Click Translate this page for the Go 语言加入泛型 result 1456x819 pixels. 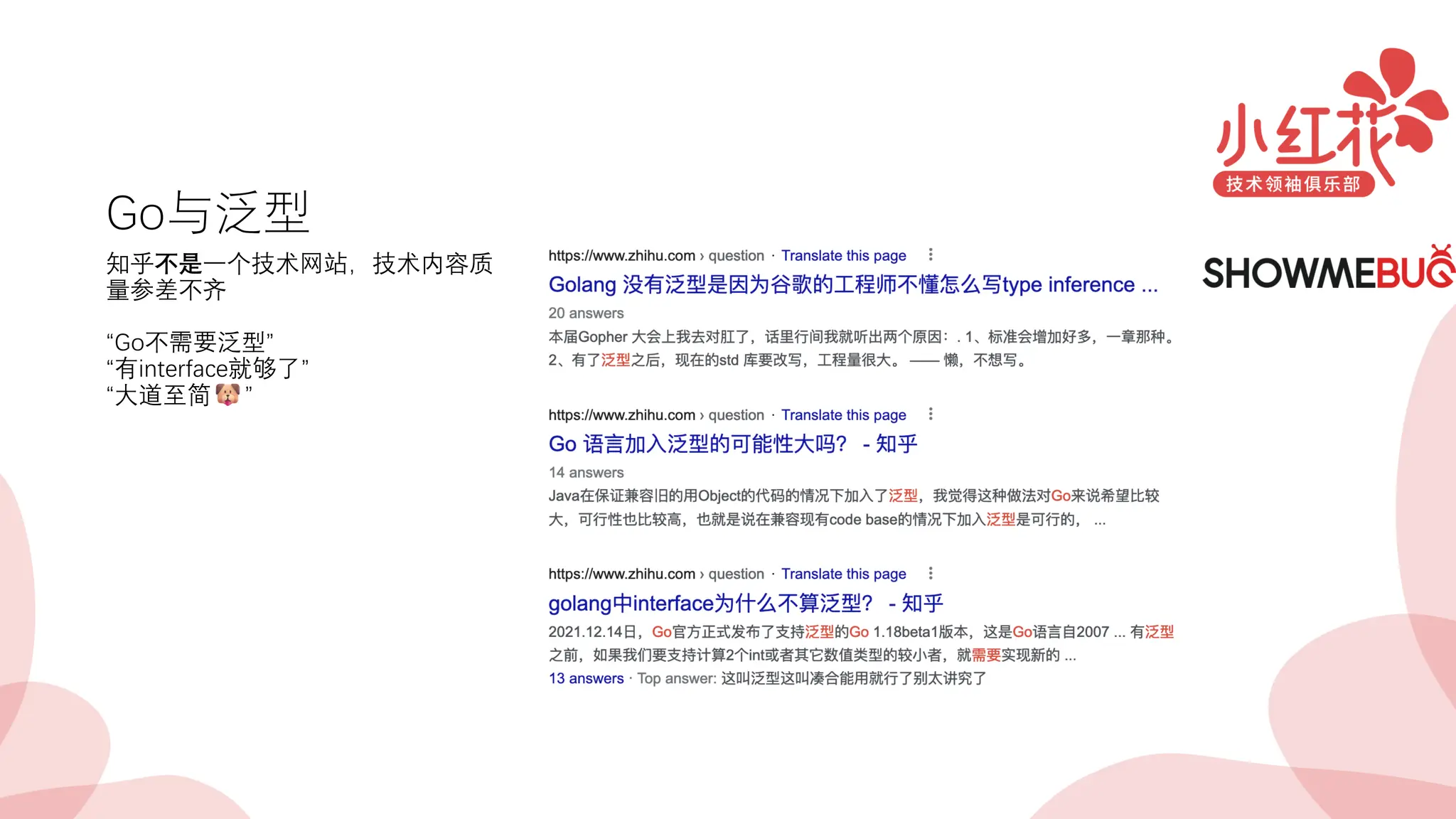tap(844, 414)
